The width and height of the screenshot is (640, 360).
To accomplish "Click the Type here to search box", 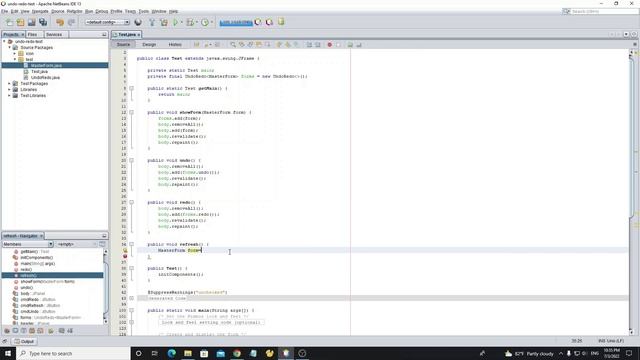I will (73, 353).
